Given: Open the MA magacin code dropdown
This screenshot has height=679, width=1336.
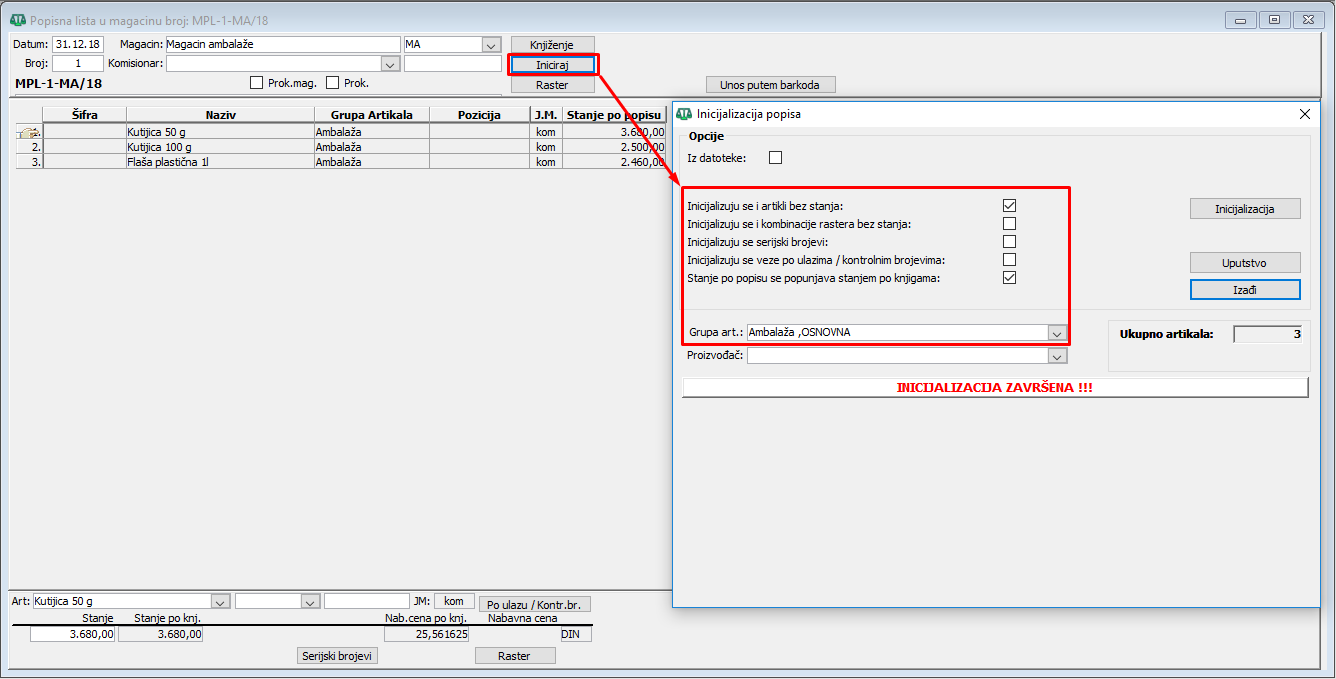Looking at the screenshot, I should (490, 45).
